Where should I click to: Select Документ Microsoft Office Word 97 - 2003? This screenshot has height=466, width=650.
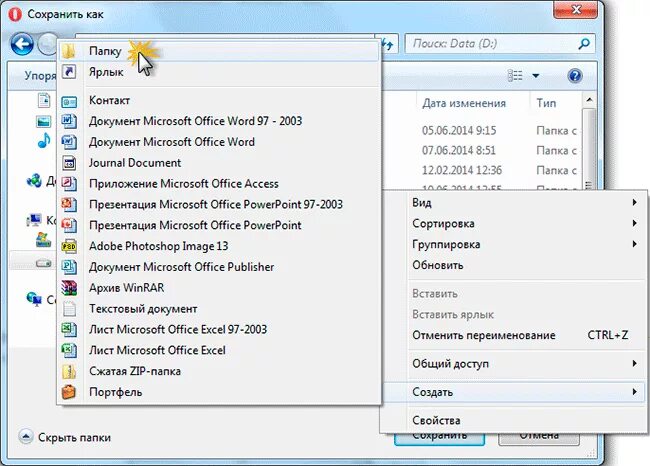(x=219, y=121)
